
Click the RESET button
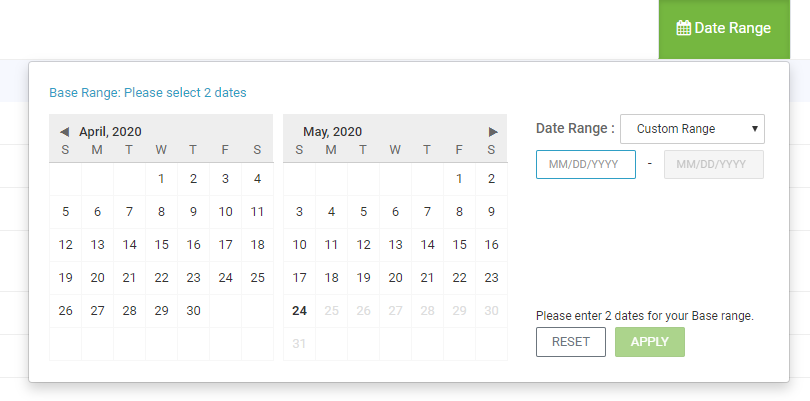pos(571,342)
